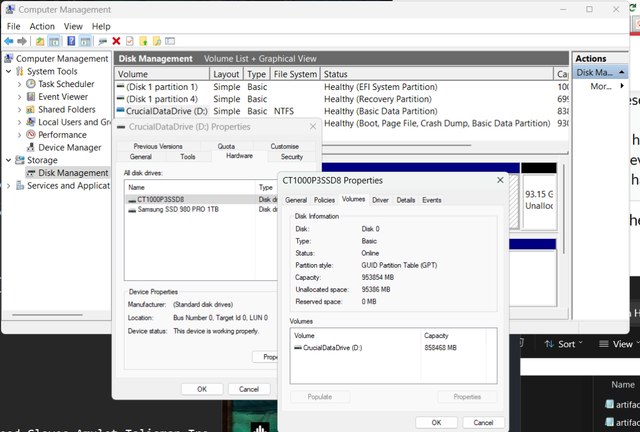Toggle Show/Hide Action Pane toolbar icon
Screen dimensions: 640x432
tap(85, 41)
